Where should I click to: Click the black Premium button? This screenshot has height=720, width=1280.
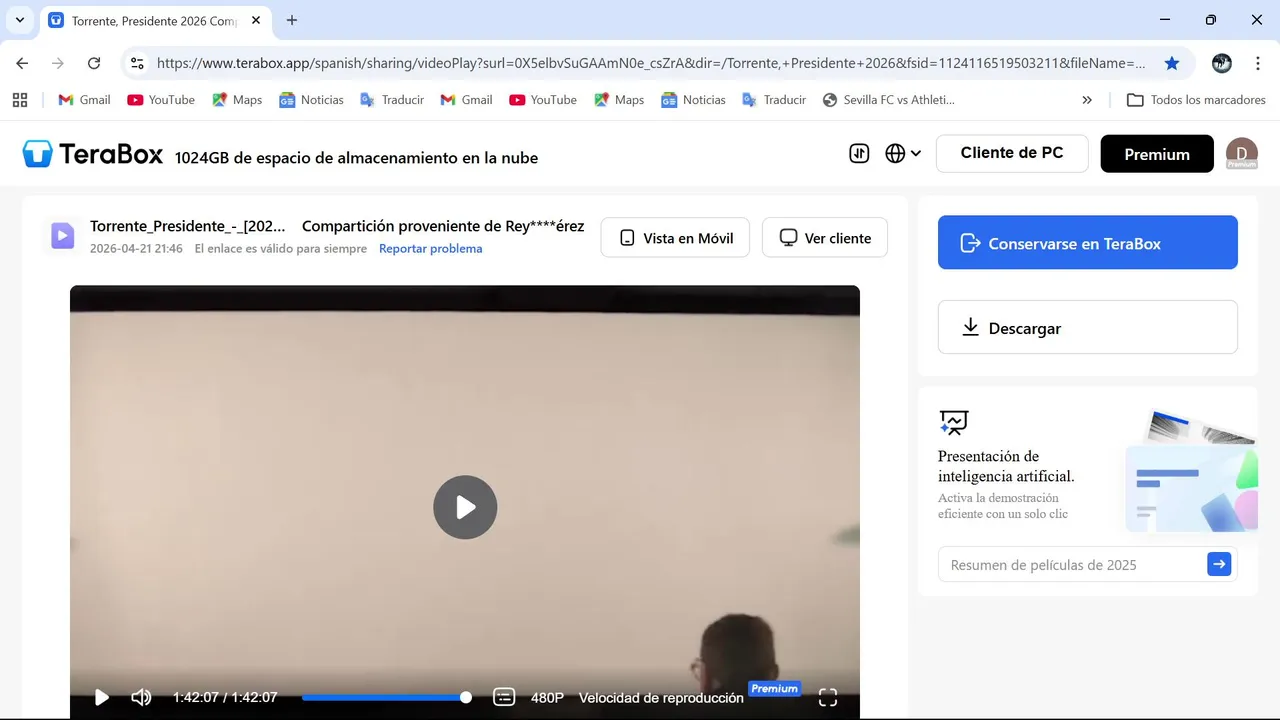[x=1157, y=154]
